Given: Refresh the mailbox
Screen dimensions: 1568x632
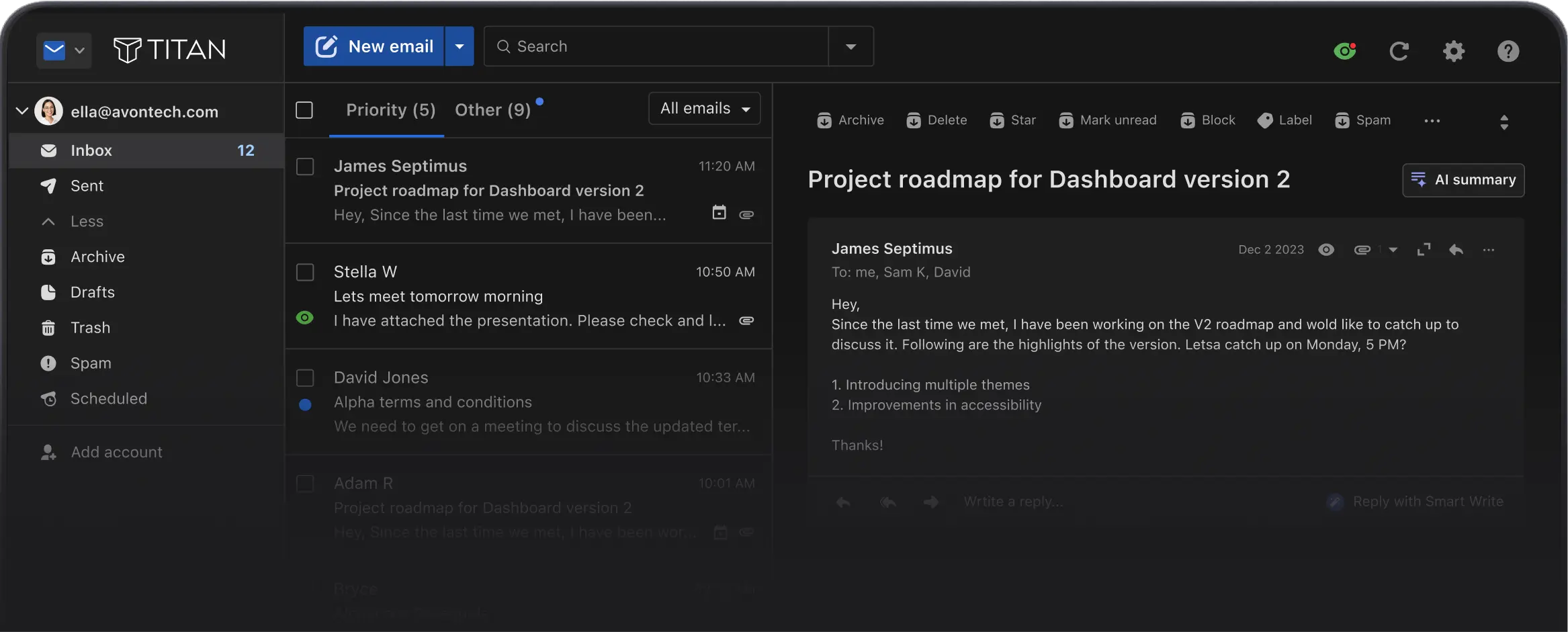Looking at the screenshot, I should click(1399, 51).
